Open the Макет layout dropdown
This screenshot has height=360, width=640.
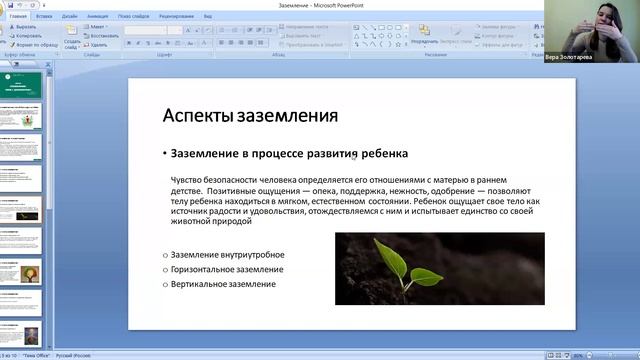[x=96, y=27]
